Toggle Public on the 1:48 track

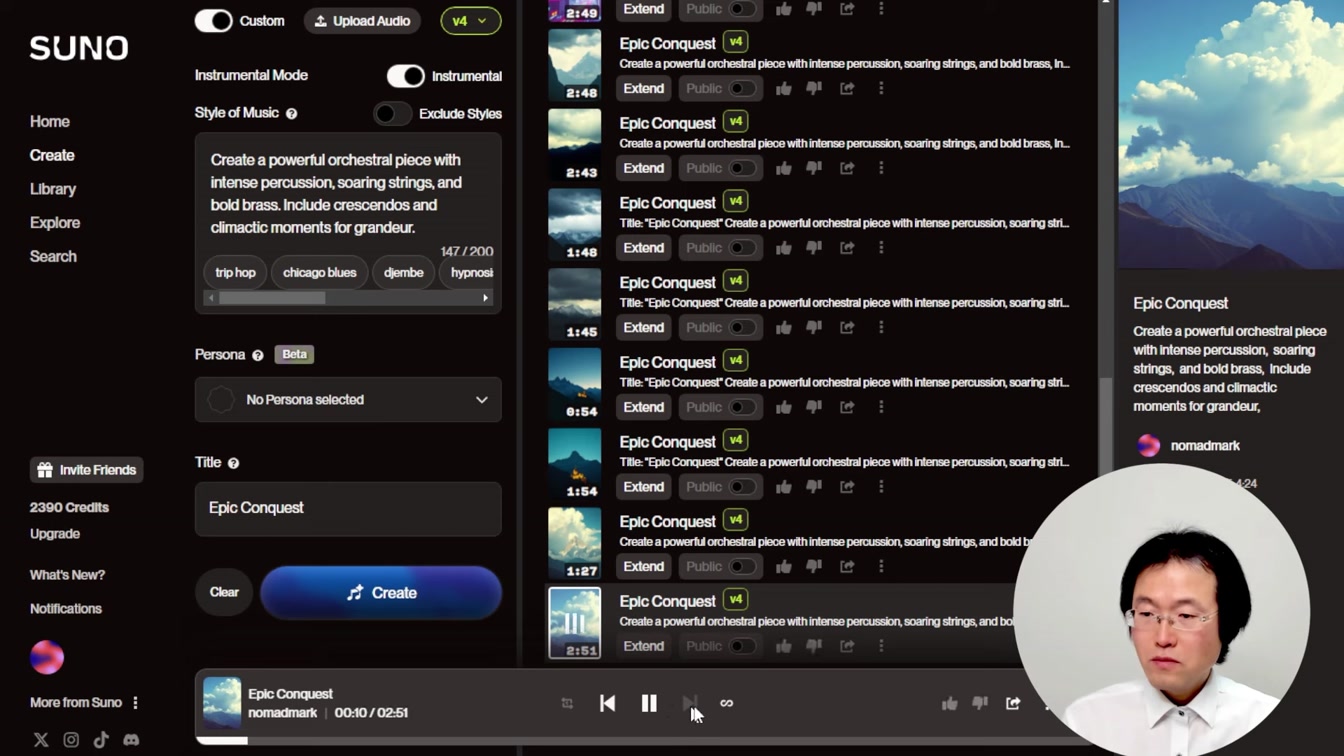pos(742,248)
